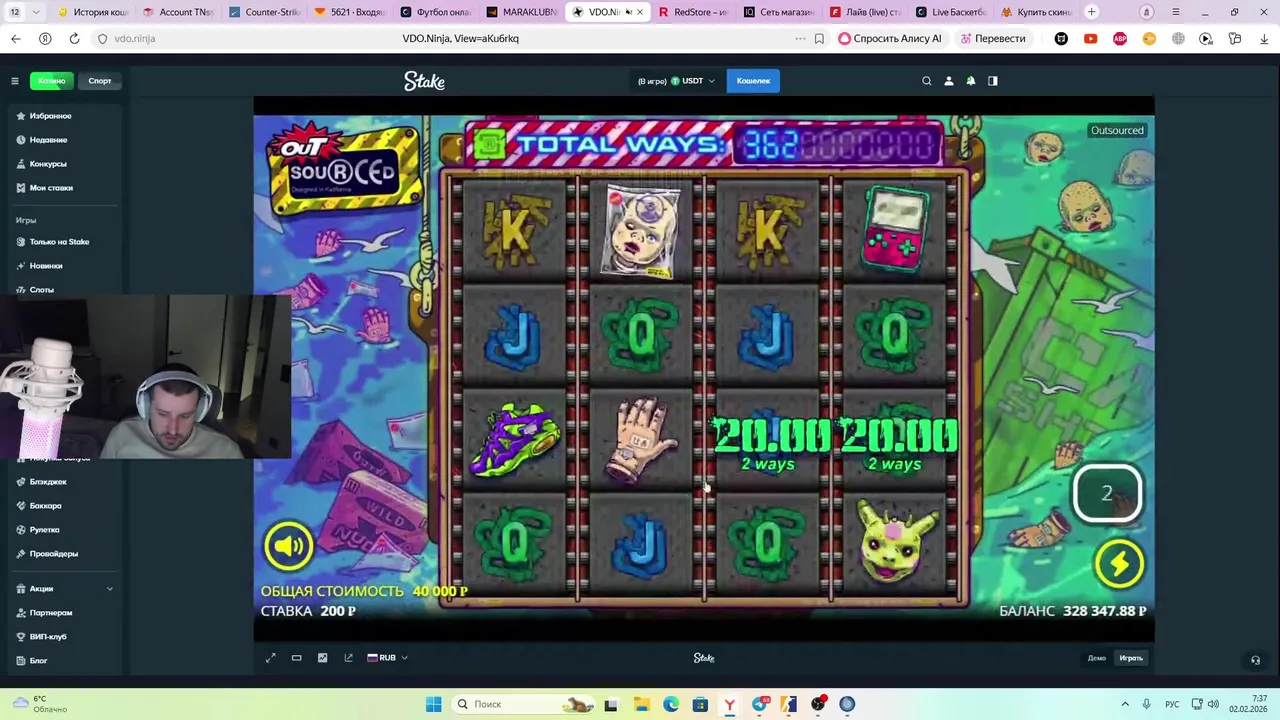Open Рулетка category
The width and height of the screenshot is (1280, 720).
click(x=44, y=530)
